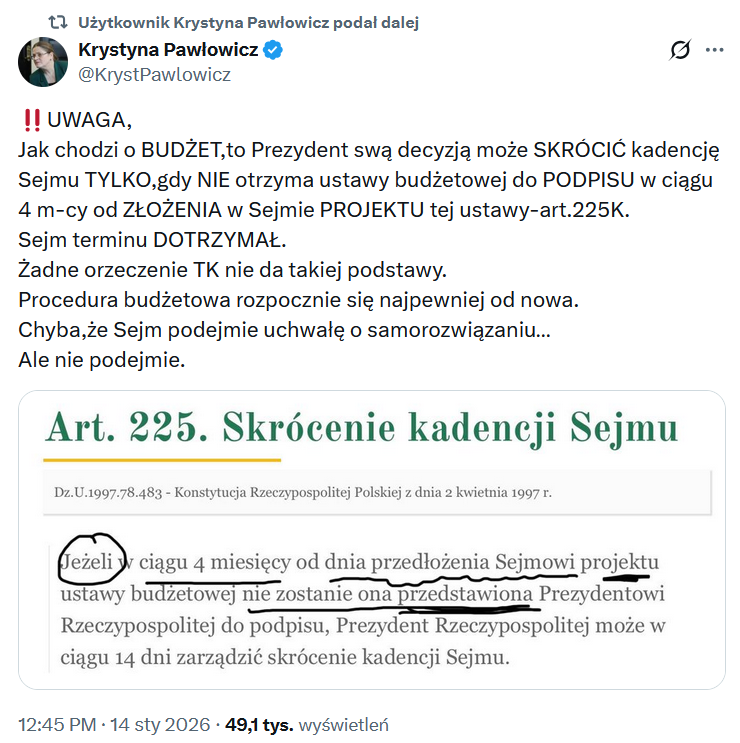
Task: Click the display name Krystyna Pawłowicz
Action: tap(168, 49)
